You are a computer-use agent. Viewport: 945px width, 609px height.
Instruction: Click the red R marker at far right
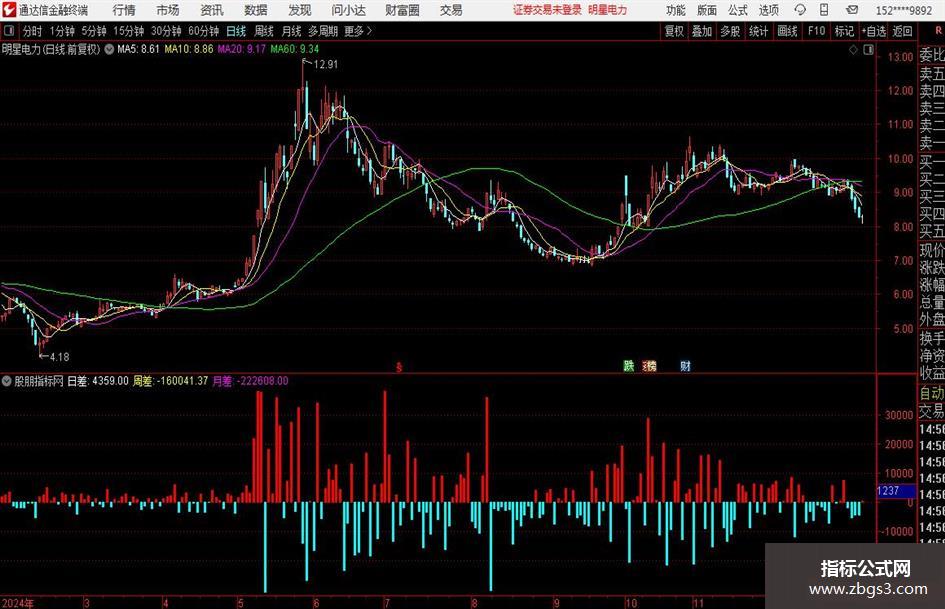coord(938,30)
